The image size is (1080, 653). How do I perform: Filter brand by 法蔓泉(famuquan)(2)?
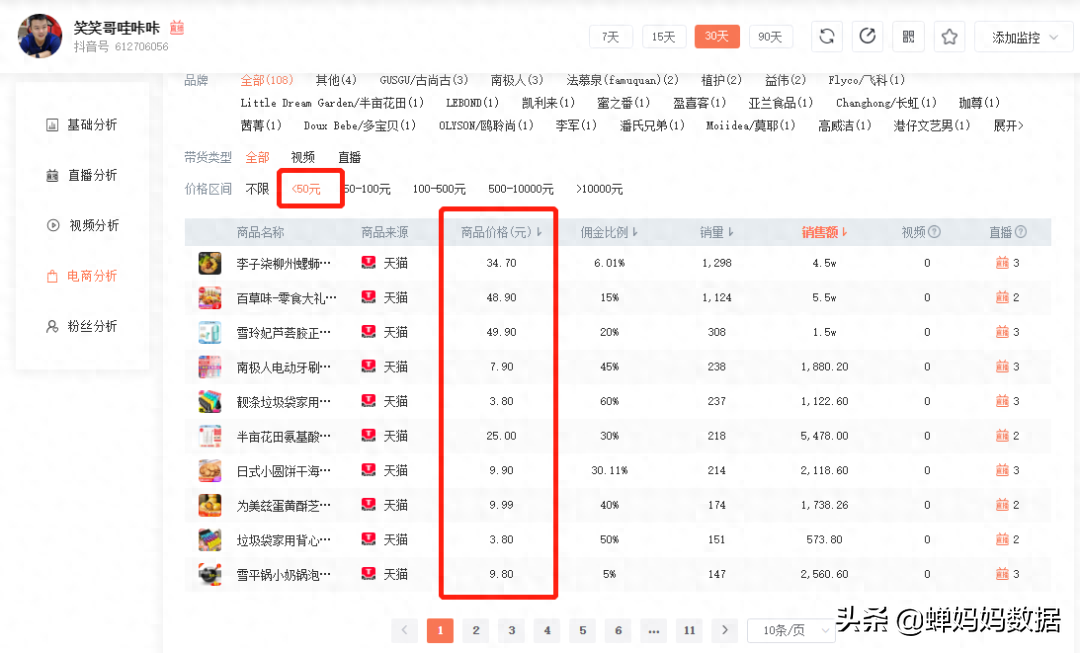[623, 80]
